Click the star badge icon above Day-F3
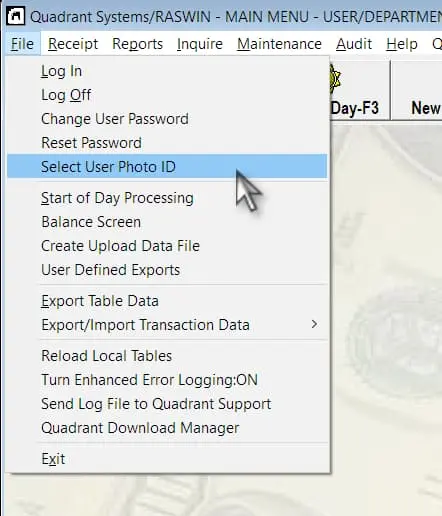The image size is (442, 516). click(335, 79)
